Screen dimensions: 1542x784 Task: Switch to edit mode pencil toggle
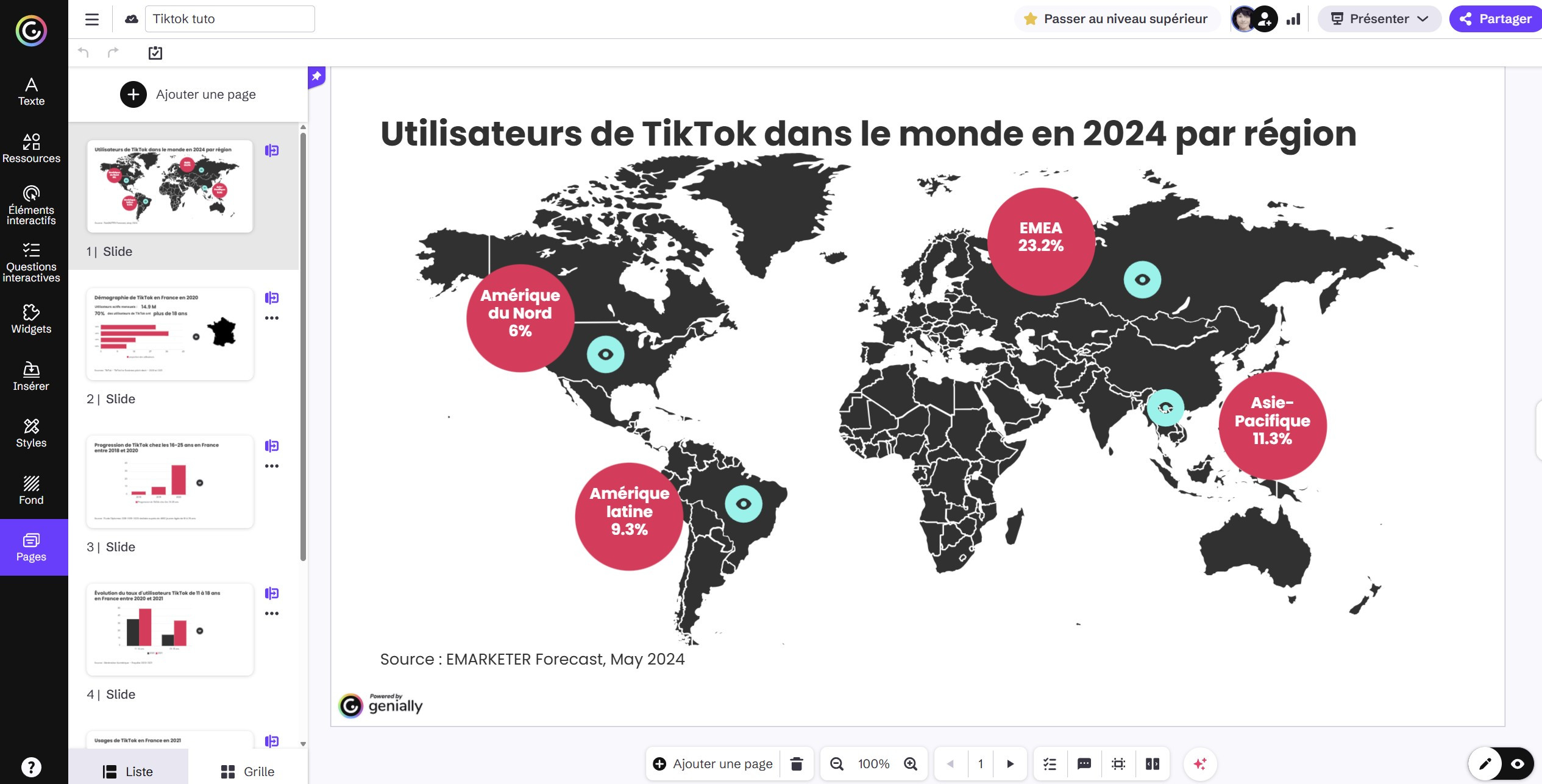pyautogui.click(x=1485, y=764)
